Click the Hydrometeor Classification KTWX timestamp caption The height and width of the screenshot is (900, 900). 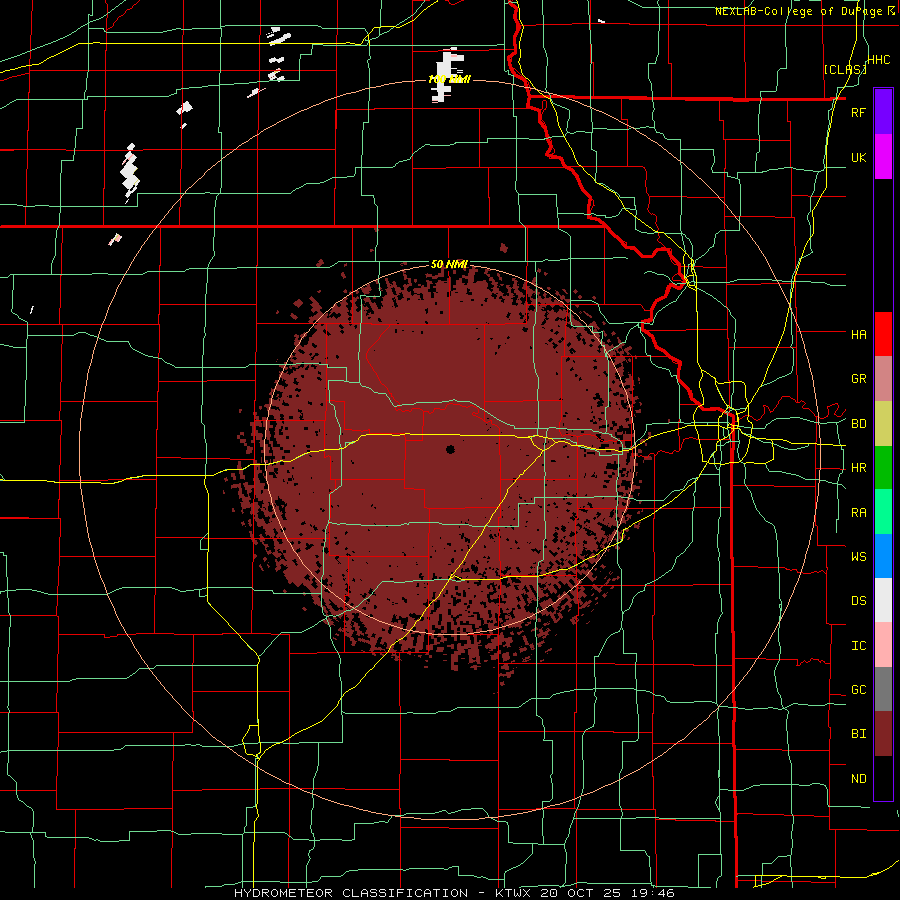coord(454,893)
